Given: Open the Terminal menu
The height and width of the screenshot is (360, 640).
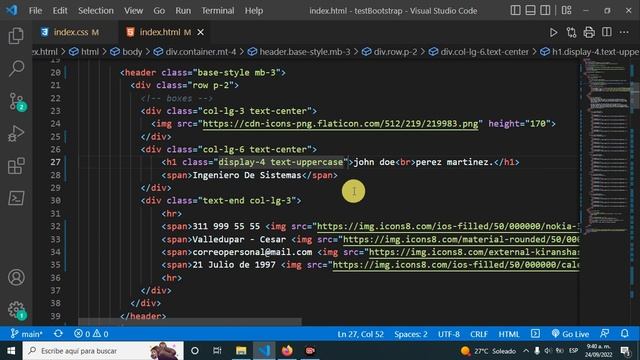Looking at the screenshot, I should coord(218,11).
